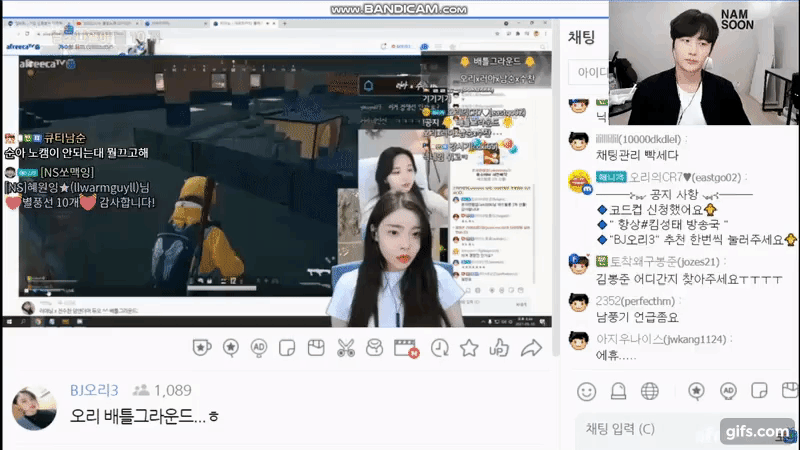Click the Windows Start button in the streamed desktop

9,322
